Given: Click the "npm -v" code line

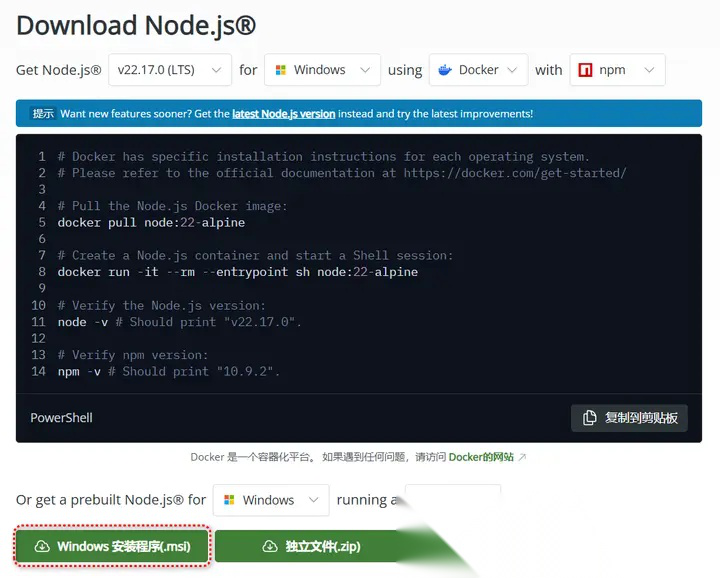Looking at the screenshot, I should [169, 371].
